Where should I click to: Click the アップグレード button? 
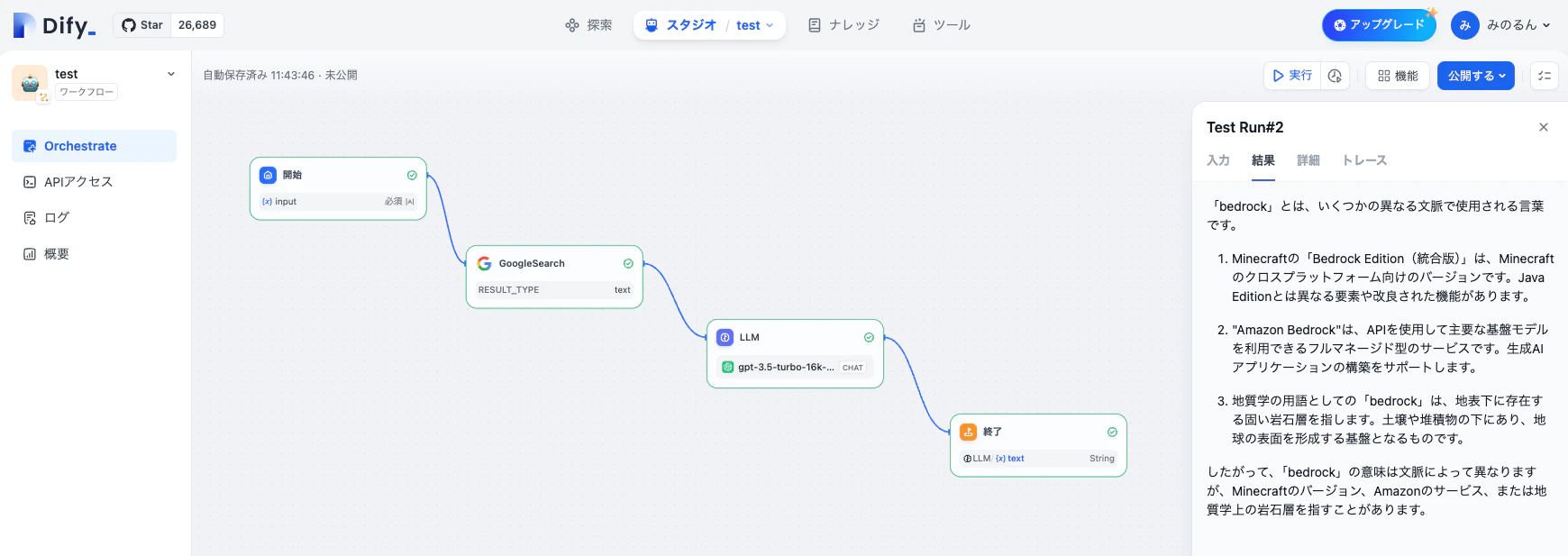pos(1379,25)
